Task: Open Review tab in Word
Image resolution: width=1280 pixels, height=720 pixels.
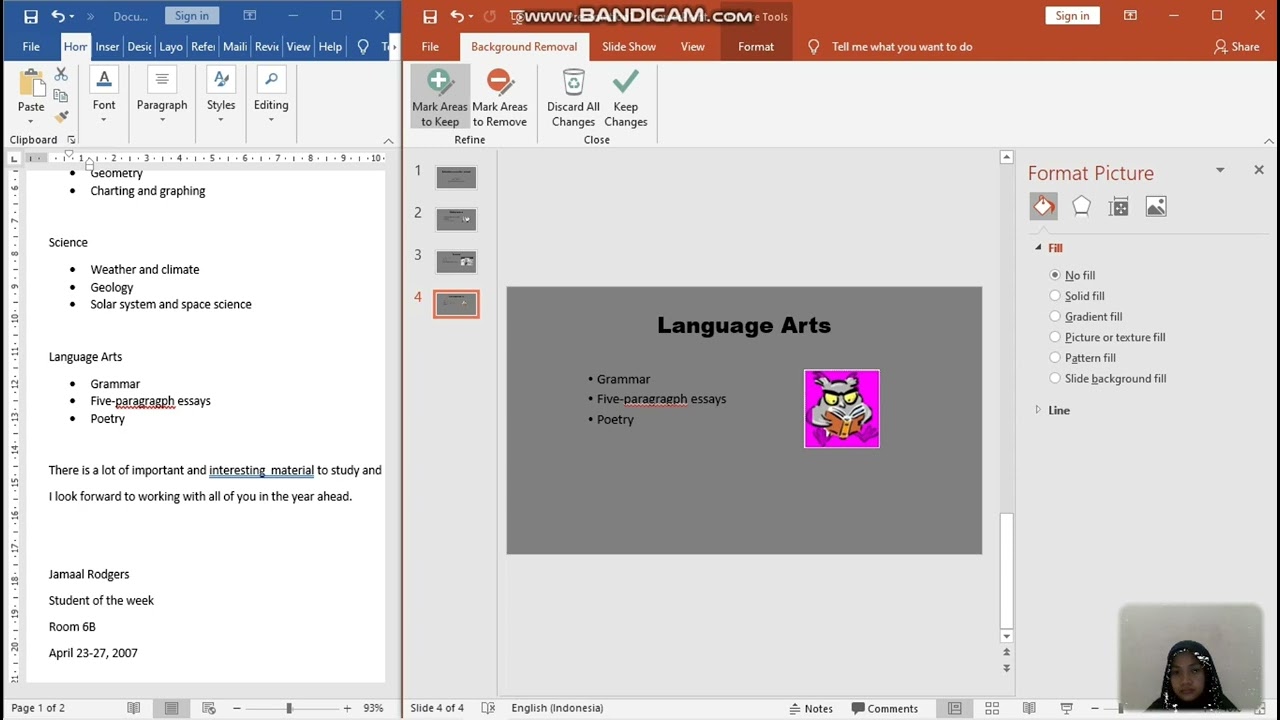Action: [x=266, y=46]
